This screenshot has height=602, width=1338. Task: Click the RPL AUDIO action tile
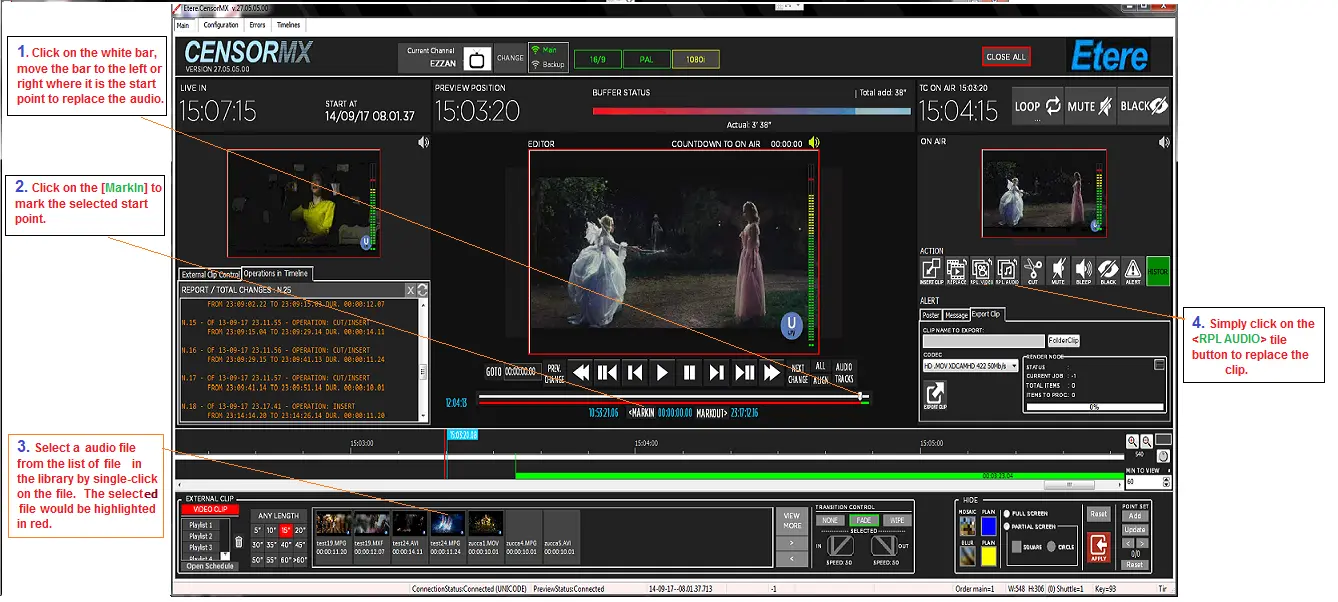[1007, 269]
